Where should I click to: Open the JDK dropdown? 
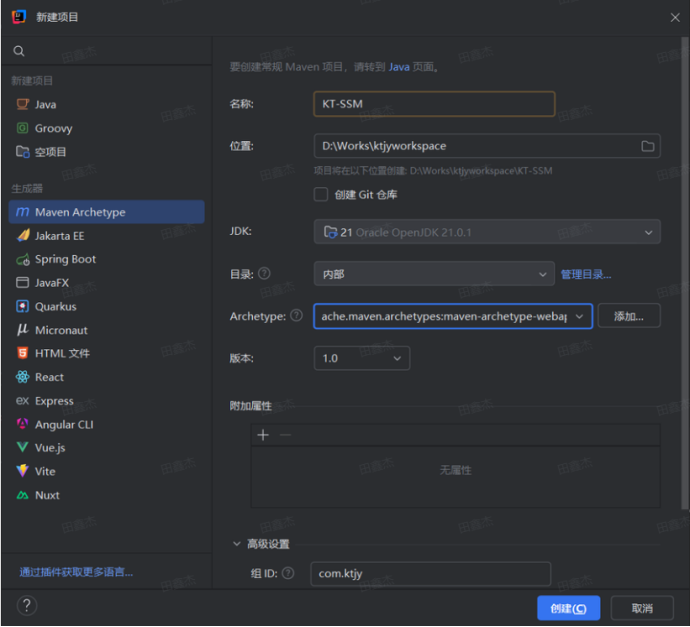pyautogui.click(x=487, y=232)
